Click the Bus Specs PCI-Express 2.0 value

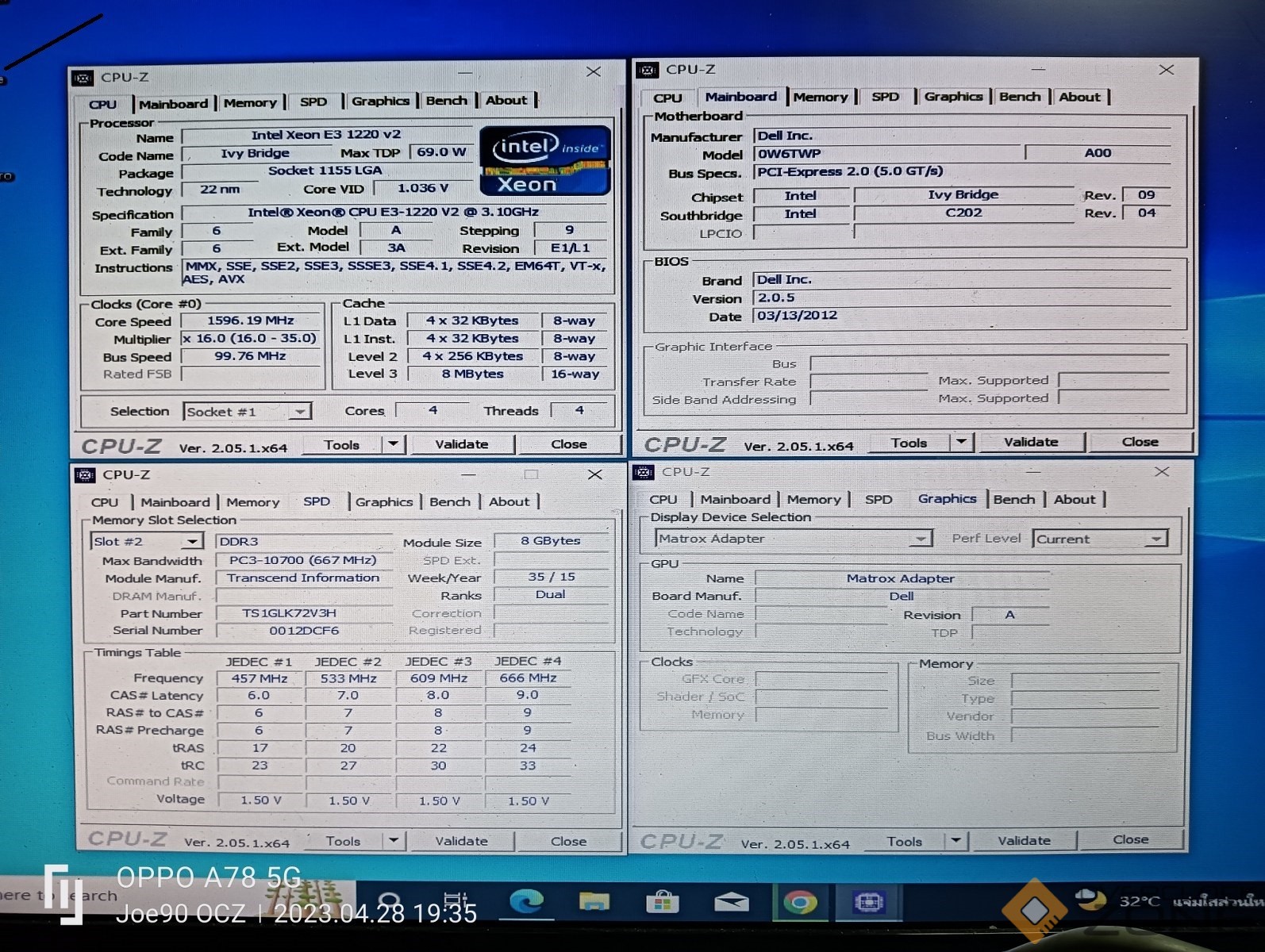tap(961, 172)
